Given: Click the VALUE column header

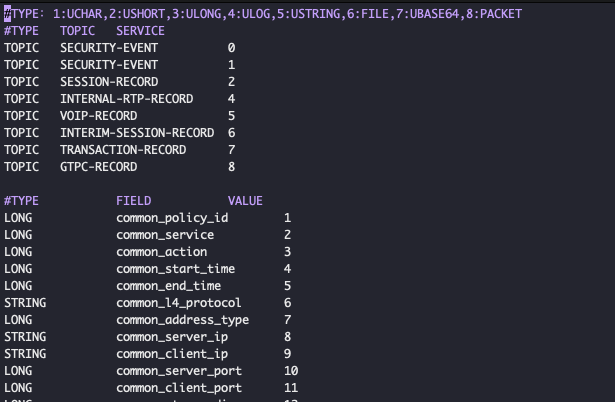Looking at the screenshot, I should (x=245, y=201).
